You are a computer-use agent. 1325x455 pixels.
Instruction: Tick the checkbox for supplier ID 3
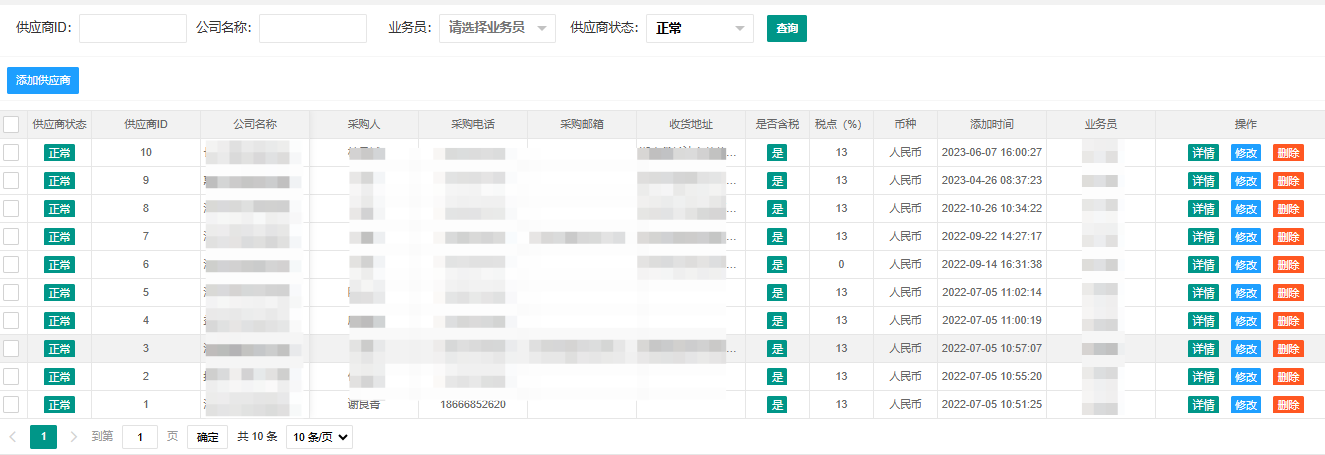pyautogui.click(x=11, y=348)
